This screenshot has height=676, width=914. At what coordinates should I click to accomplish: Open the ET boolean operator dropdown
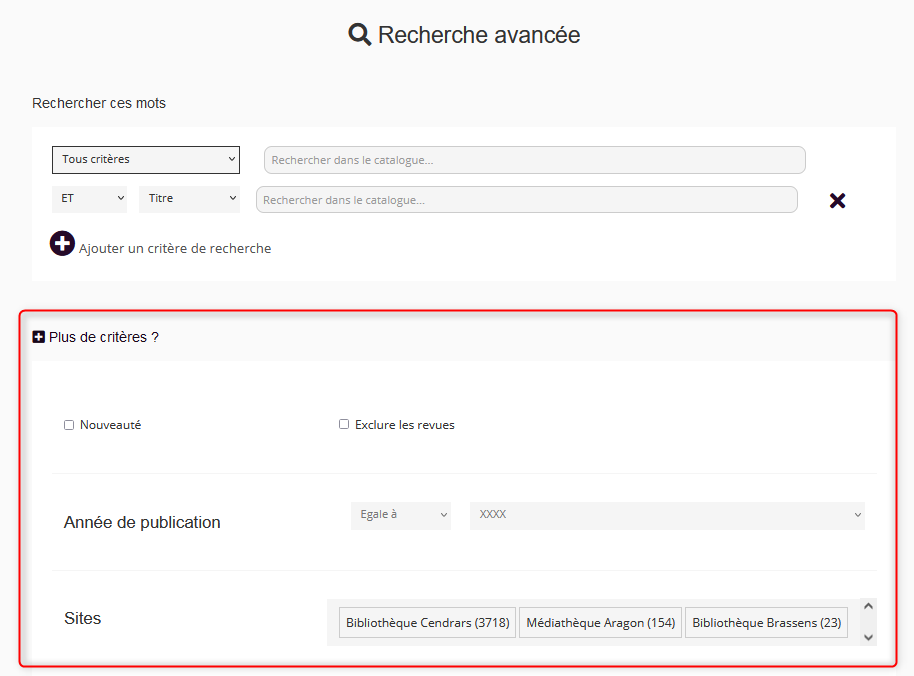[x=90, y=199]
